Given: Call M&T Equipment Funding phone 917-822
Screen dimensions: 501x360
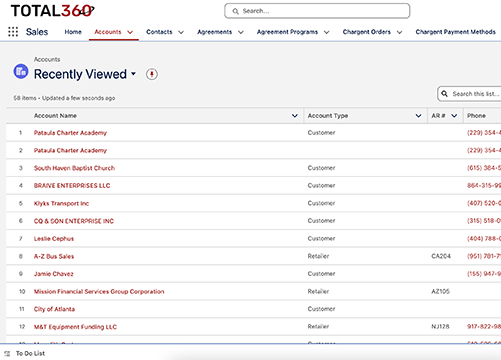Looking at the screenshot, I should (x=484, y=327).
